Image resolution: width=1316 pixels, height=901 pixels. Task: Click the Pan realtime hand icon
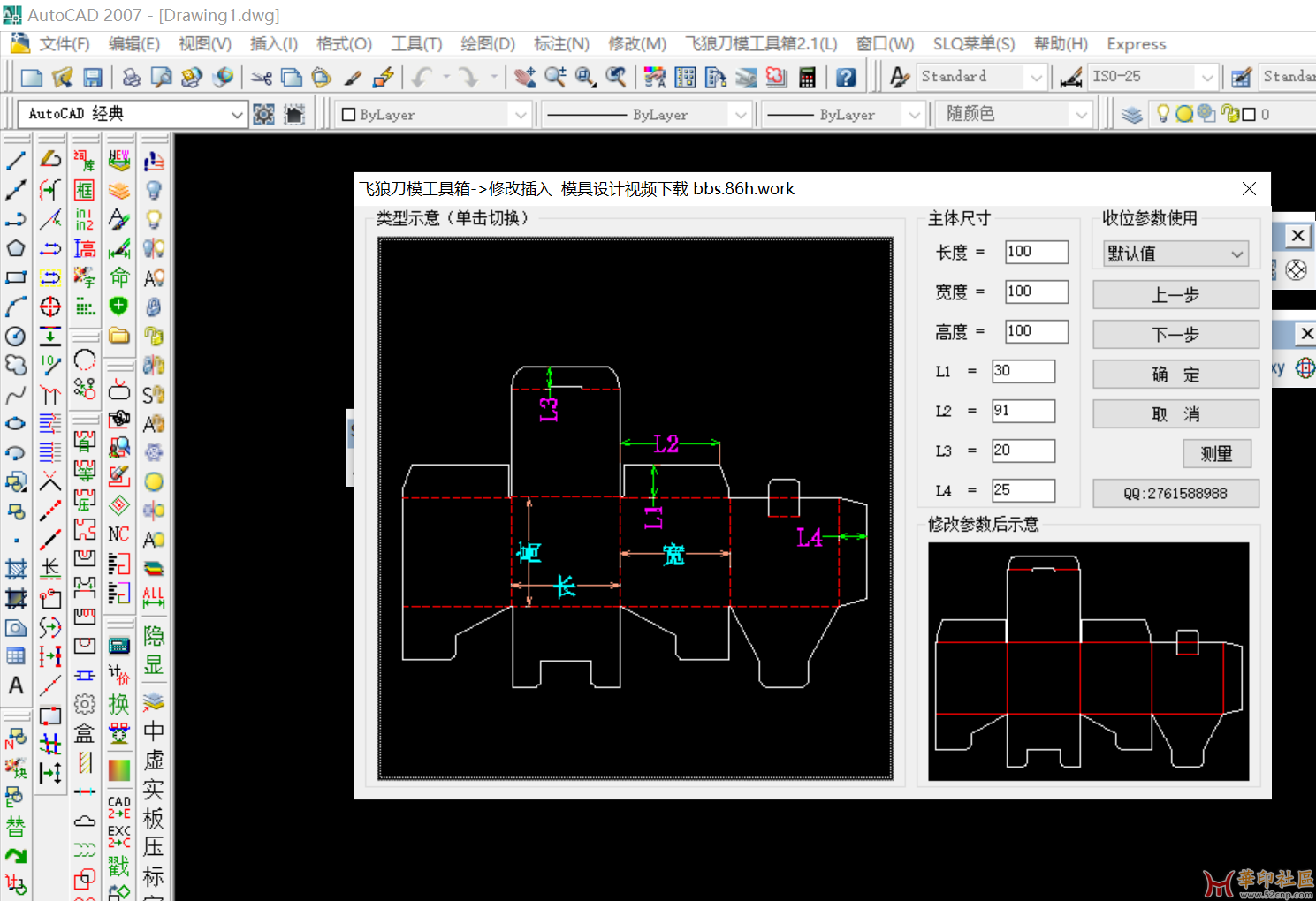coord(525,78)
